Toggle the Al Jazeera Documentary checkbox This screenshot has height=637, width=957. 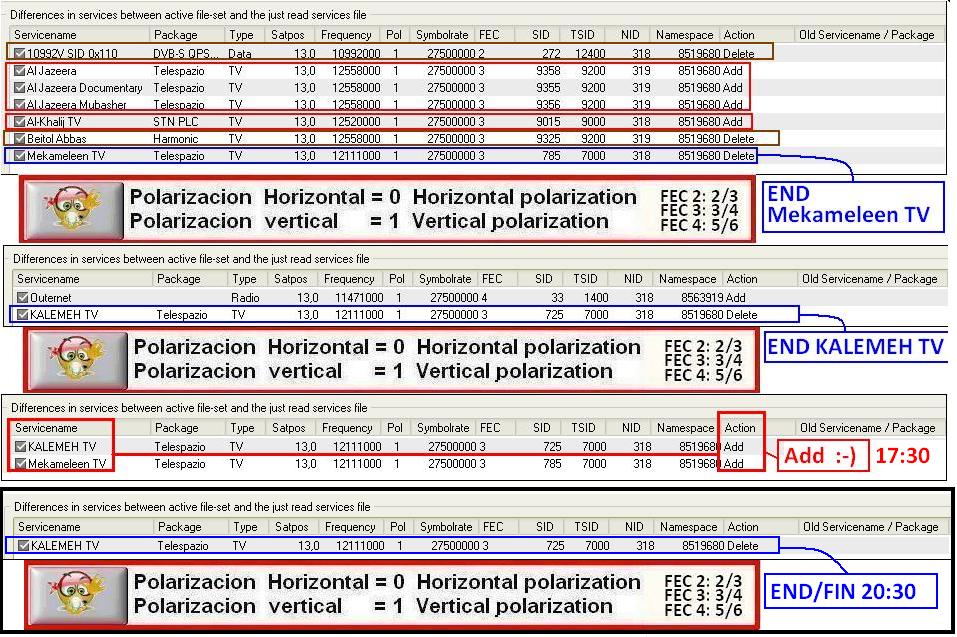(20, 88)
